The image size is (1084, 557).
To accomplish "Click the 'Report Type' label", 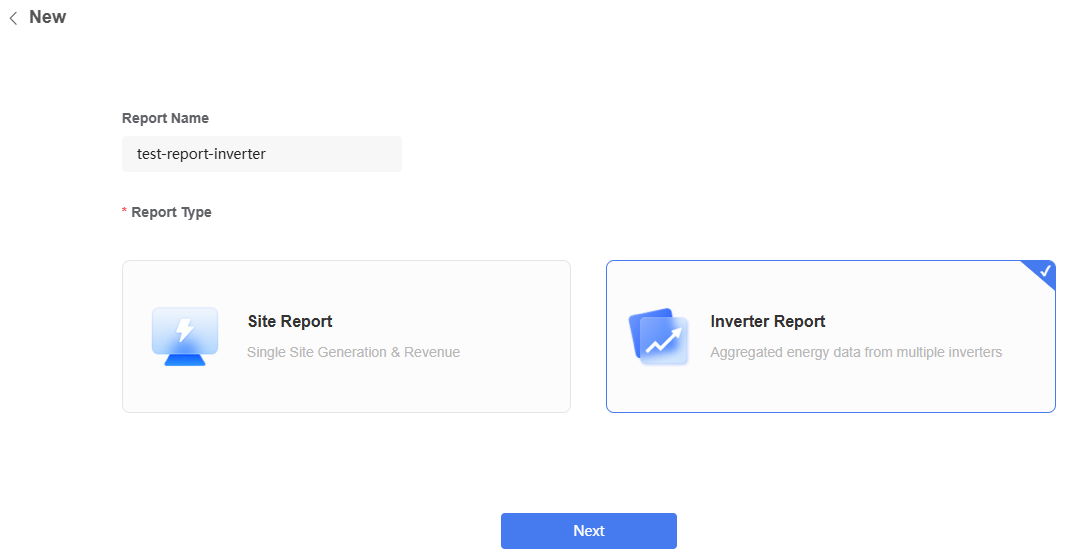I will 171,212.
